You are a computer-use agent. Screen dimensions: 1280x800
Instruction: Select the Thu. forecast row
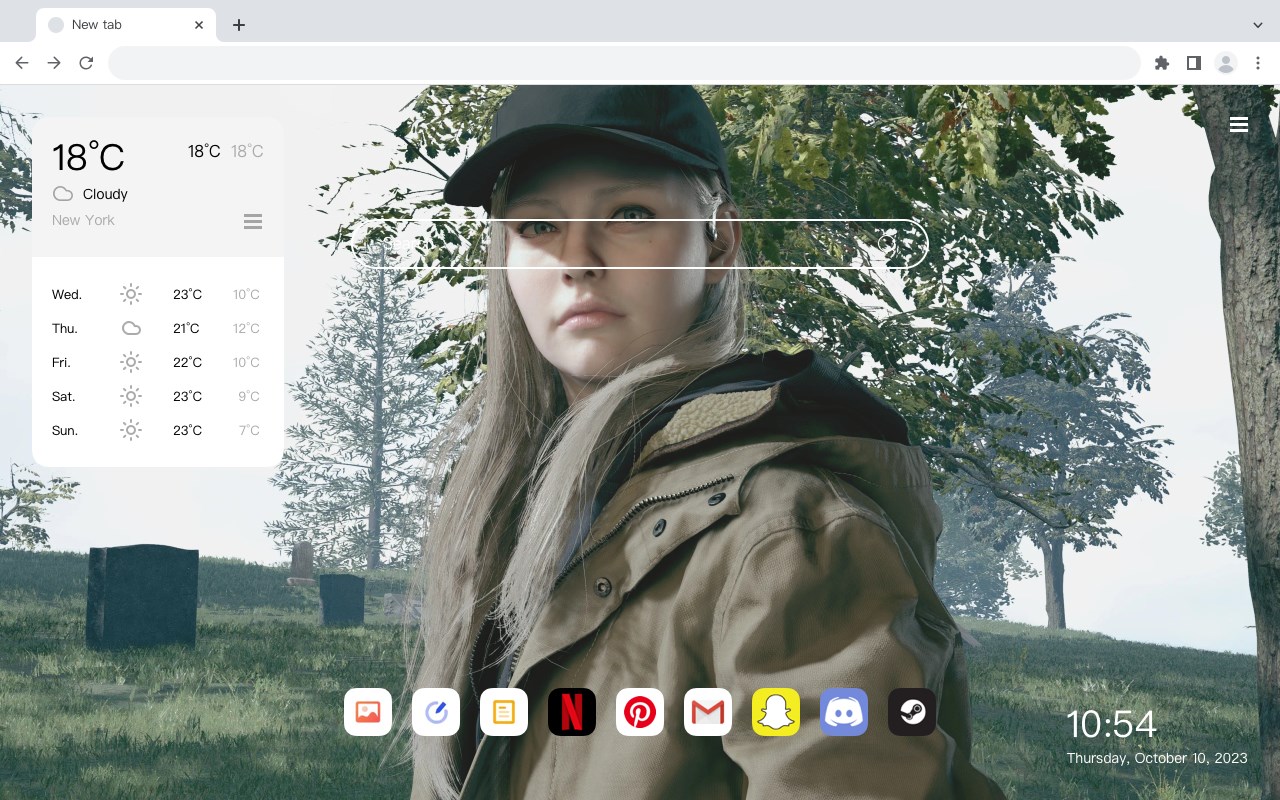[x=158, y=328]
